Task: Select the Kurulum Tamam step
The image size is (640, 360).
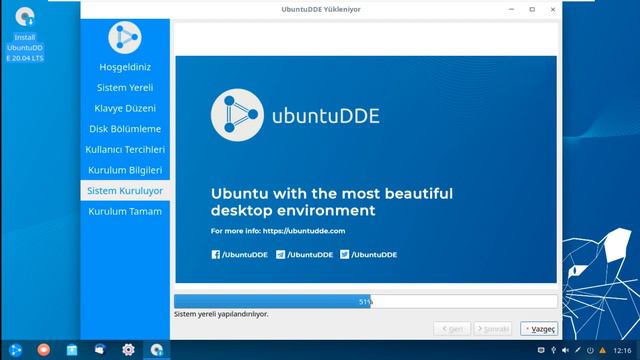Action: [x=125, y=211]
